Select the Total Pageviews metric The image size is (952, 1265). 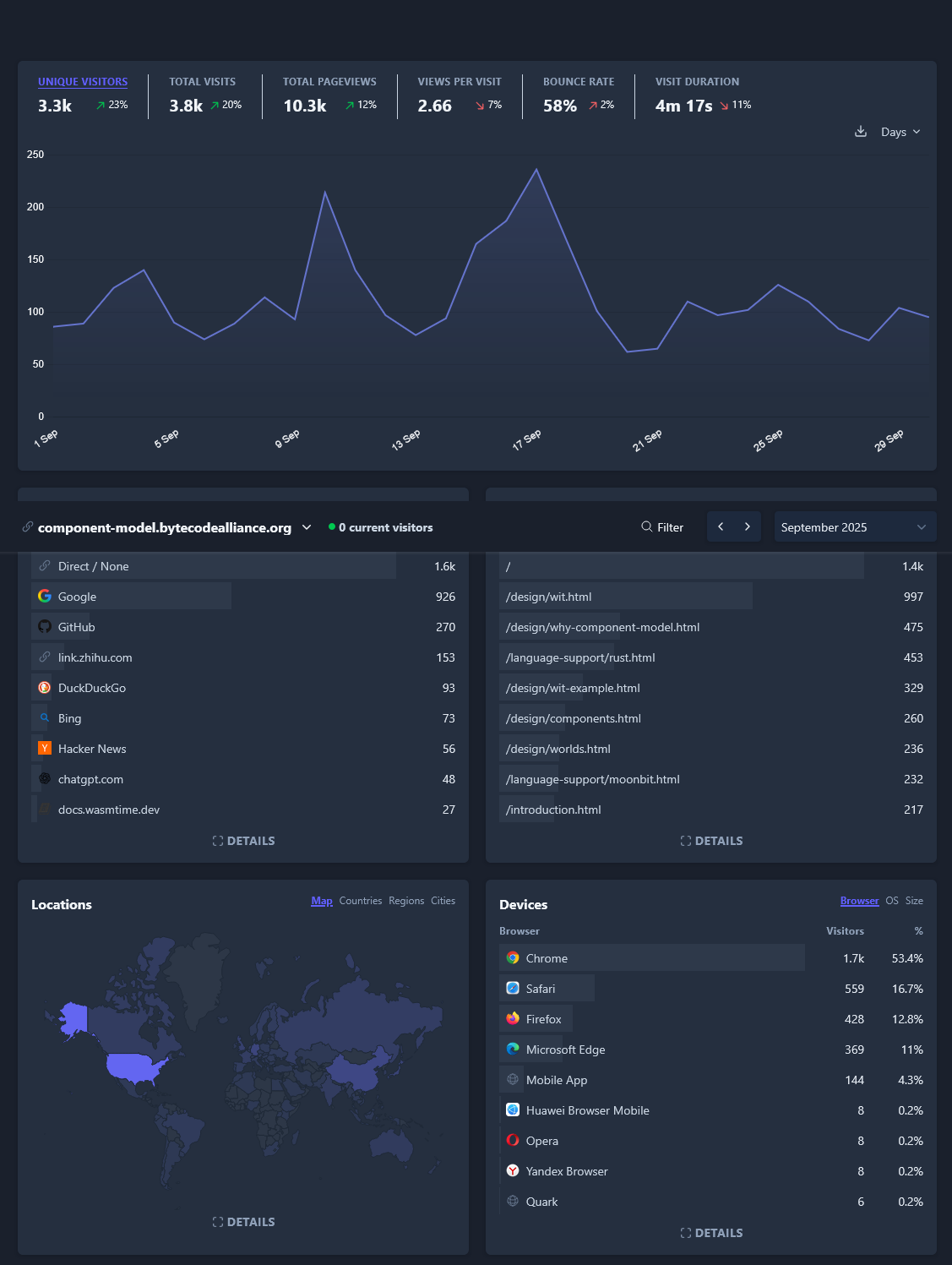point(329,82)
